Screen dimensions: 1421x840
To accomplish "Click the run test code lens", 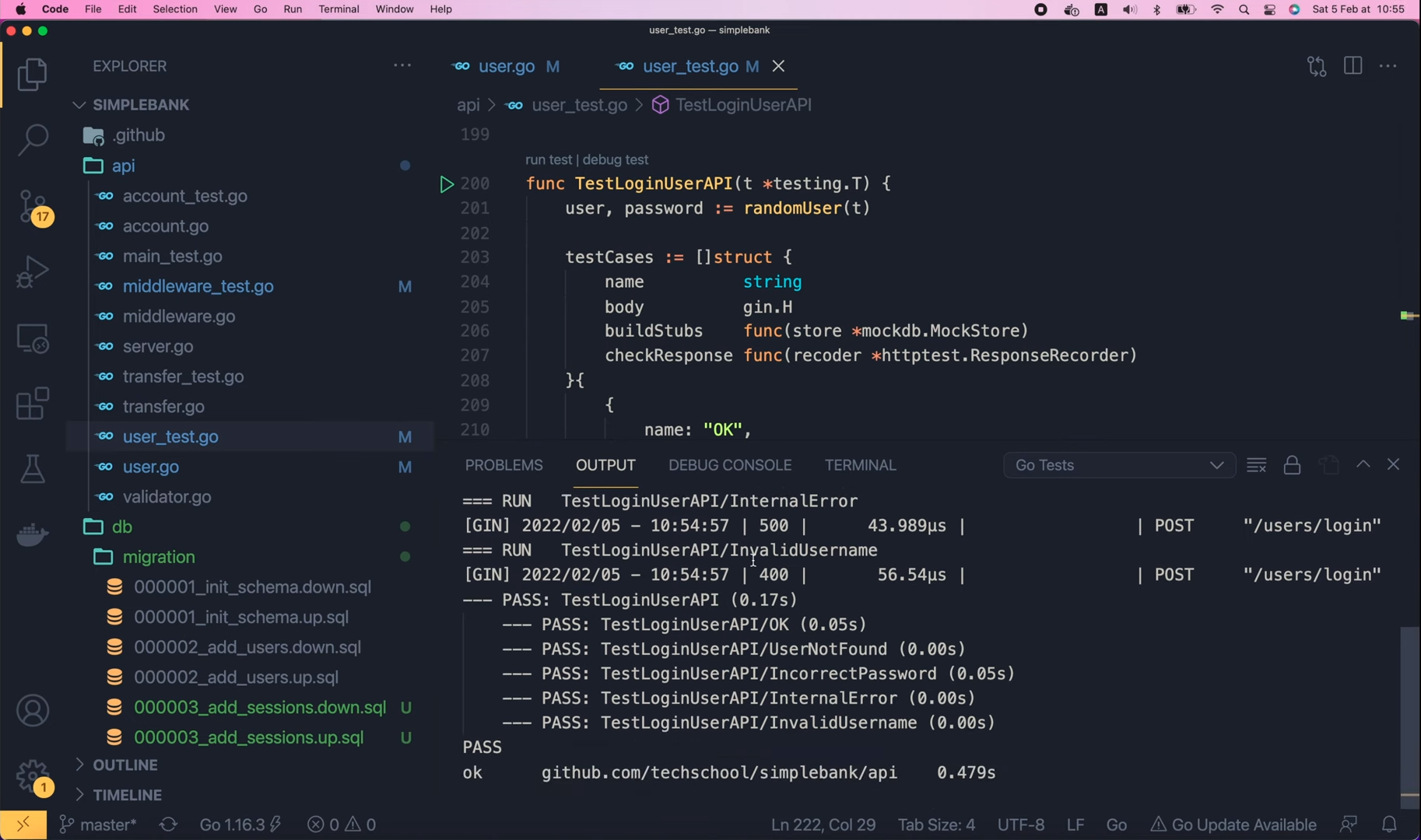I will [x=549, y=159].
